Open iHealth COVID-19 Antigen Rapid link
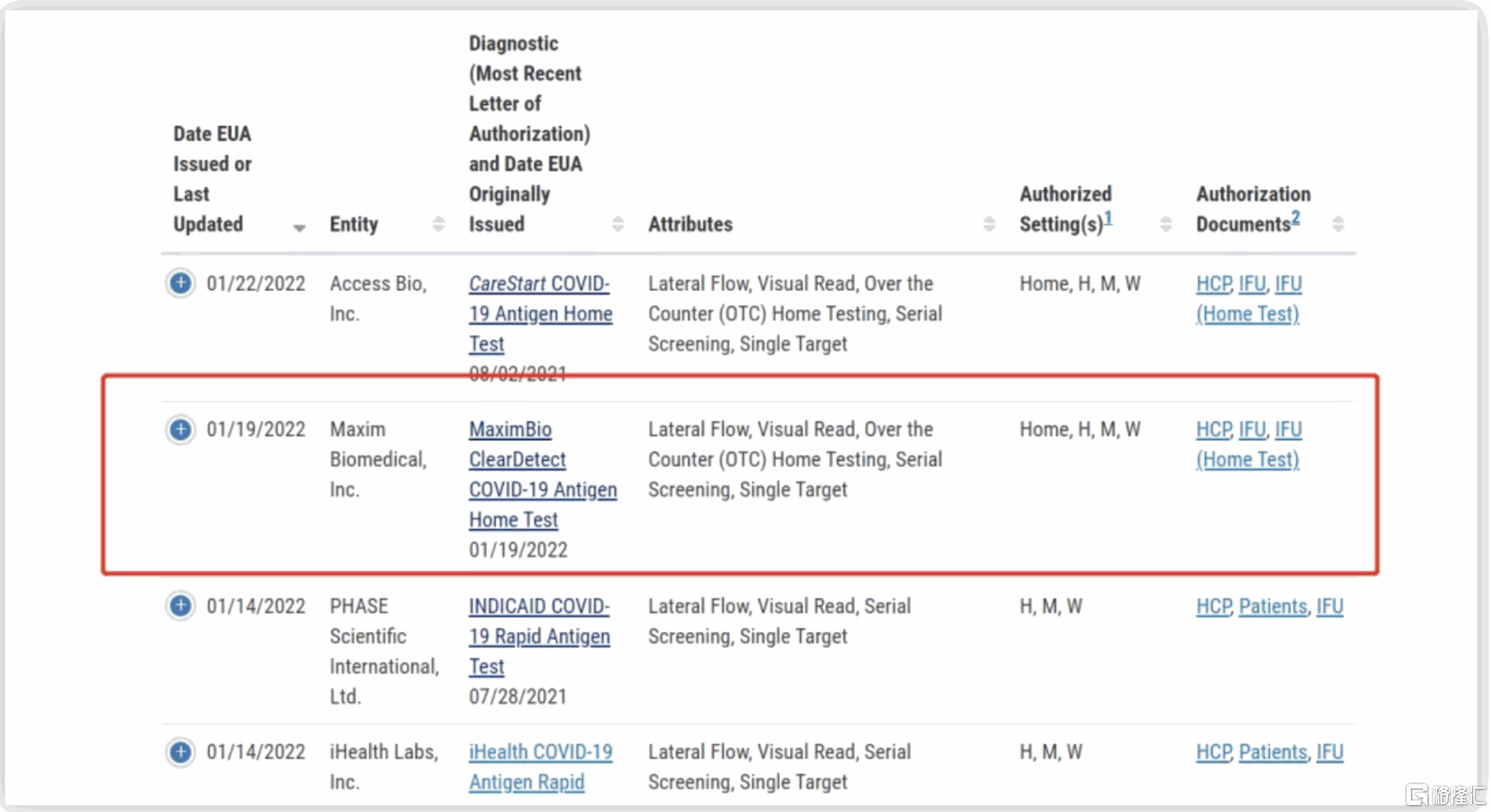This screenshot has height=812, width=1491. [540, 767]
